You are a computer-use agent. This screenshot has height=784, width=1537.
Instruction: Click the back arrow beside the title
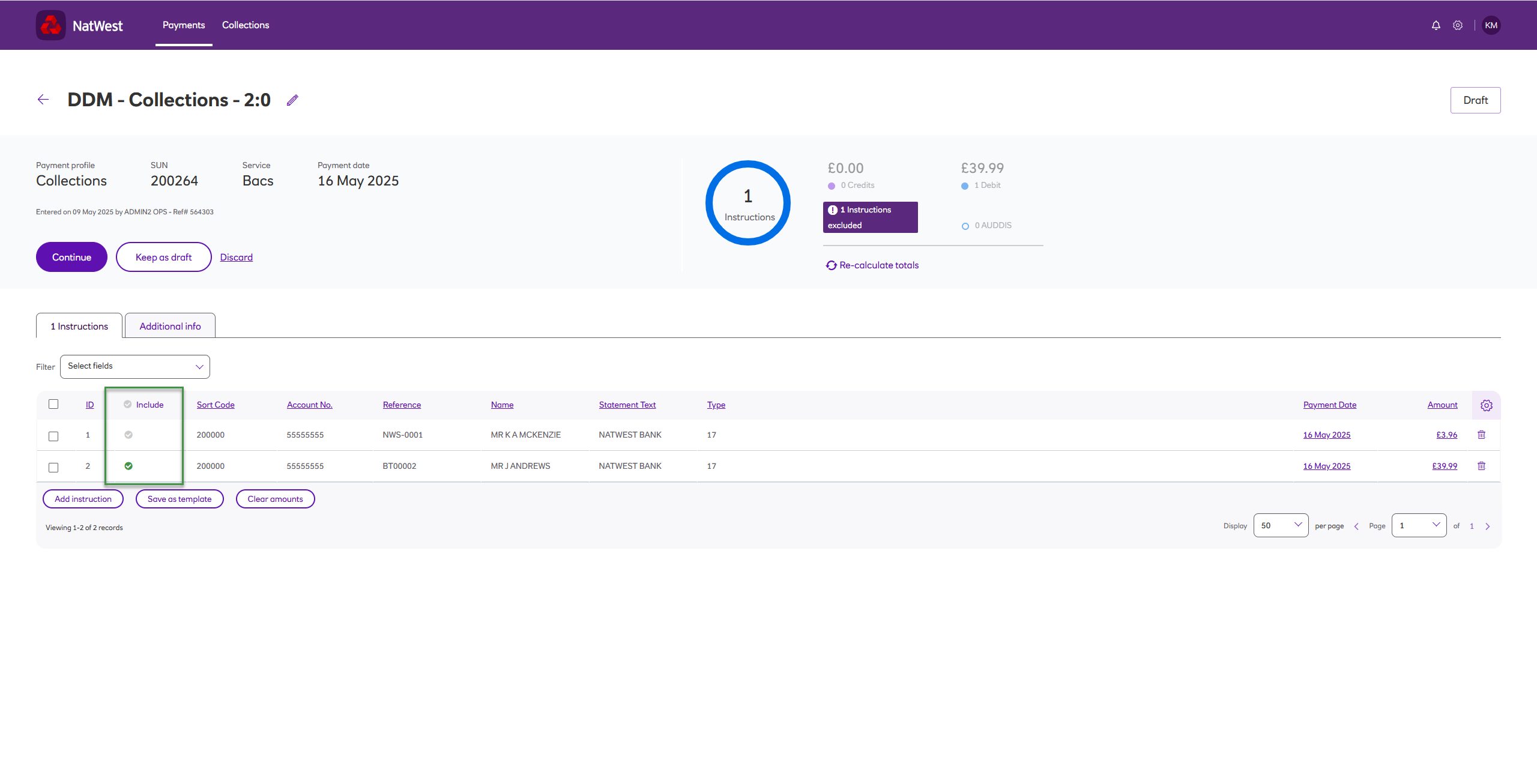coord(43,100)
